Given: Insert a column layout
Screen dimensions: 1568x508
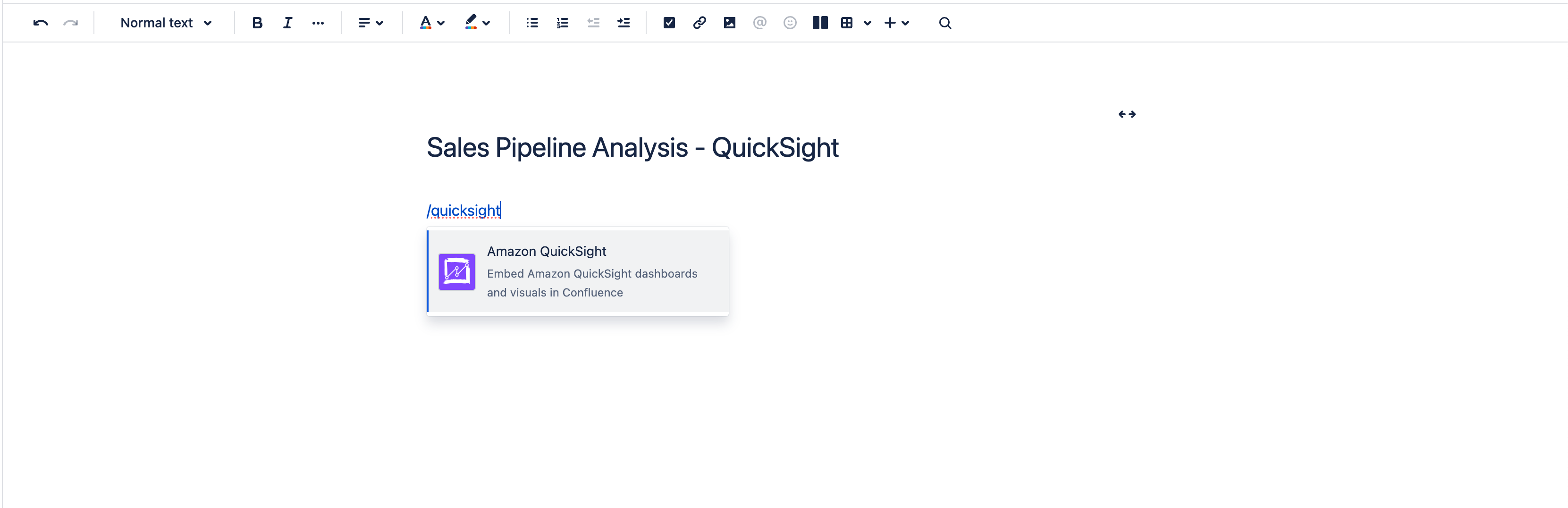Looking at the screenshot, I should (x=820, y=23).
